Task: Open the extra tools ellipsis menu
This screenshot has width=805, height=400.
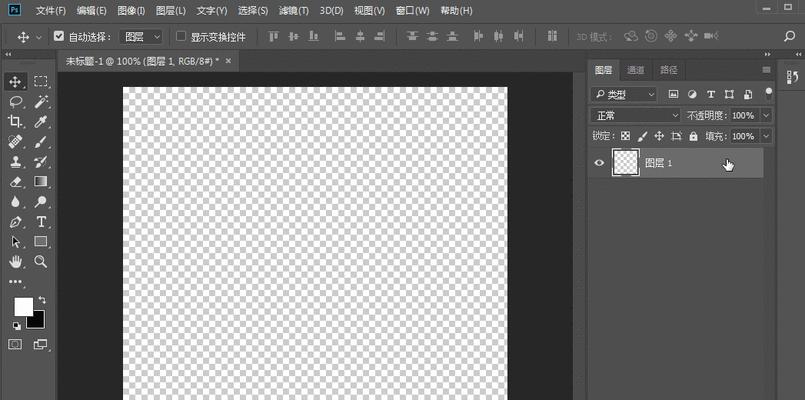Action: click(16, 281)
